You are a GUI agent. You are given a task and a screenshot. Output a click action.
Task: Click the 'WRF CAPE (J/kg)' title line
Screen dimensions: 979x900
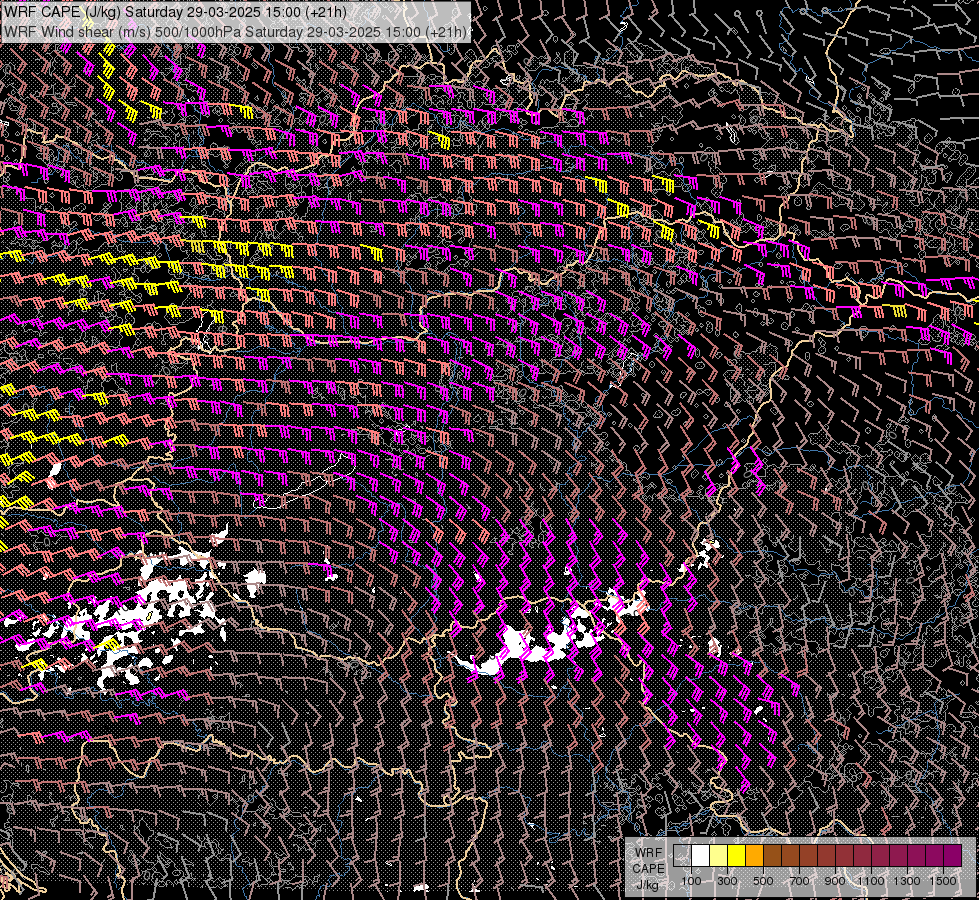(175, 12)
